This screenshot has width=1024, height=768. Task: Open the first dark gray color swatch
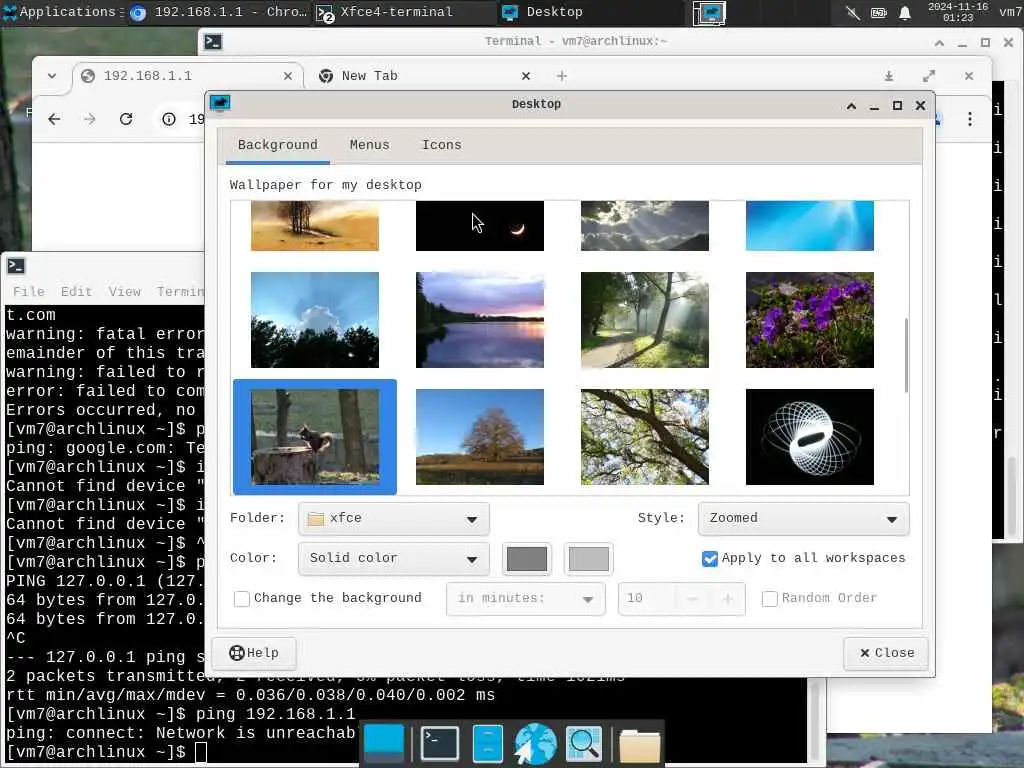[527, 559]
